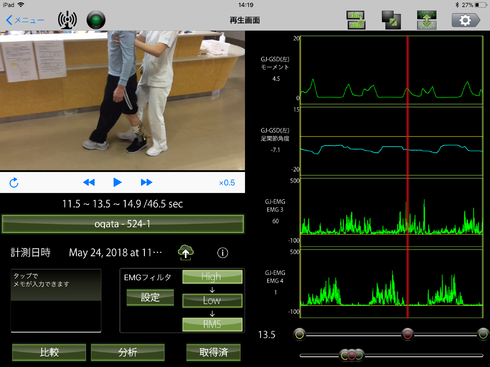The image size is (490, 367).
Task: Tap the 取得済 button
Action: click(213, 352)
